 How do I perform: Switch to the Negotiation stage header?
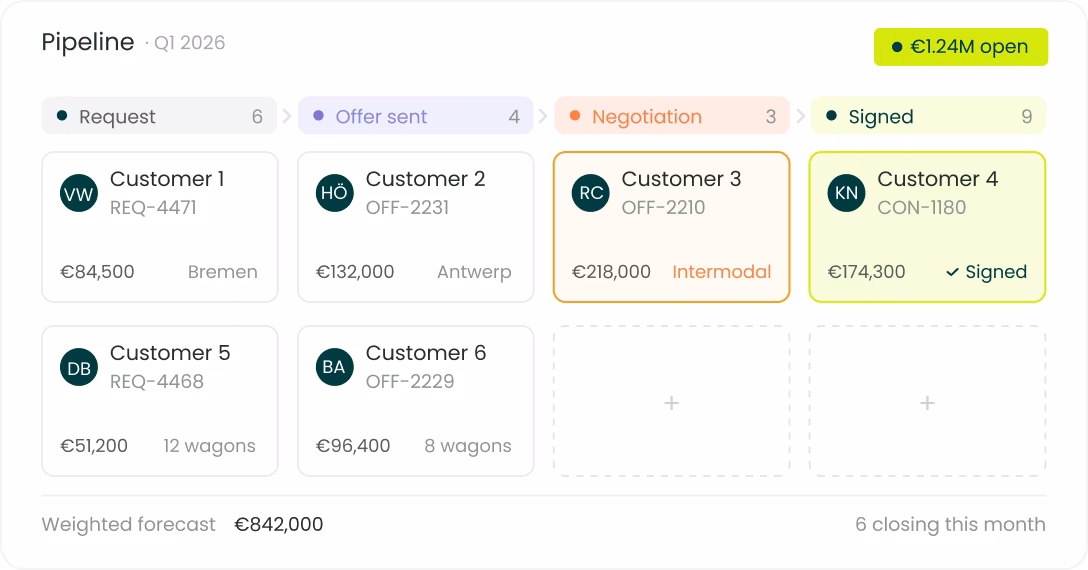click(x=672, y=116)
